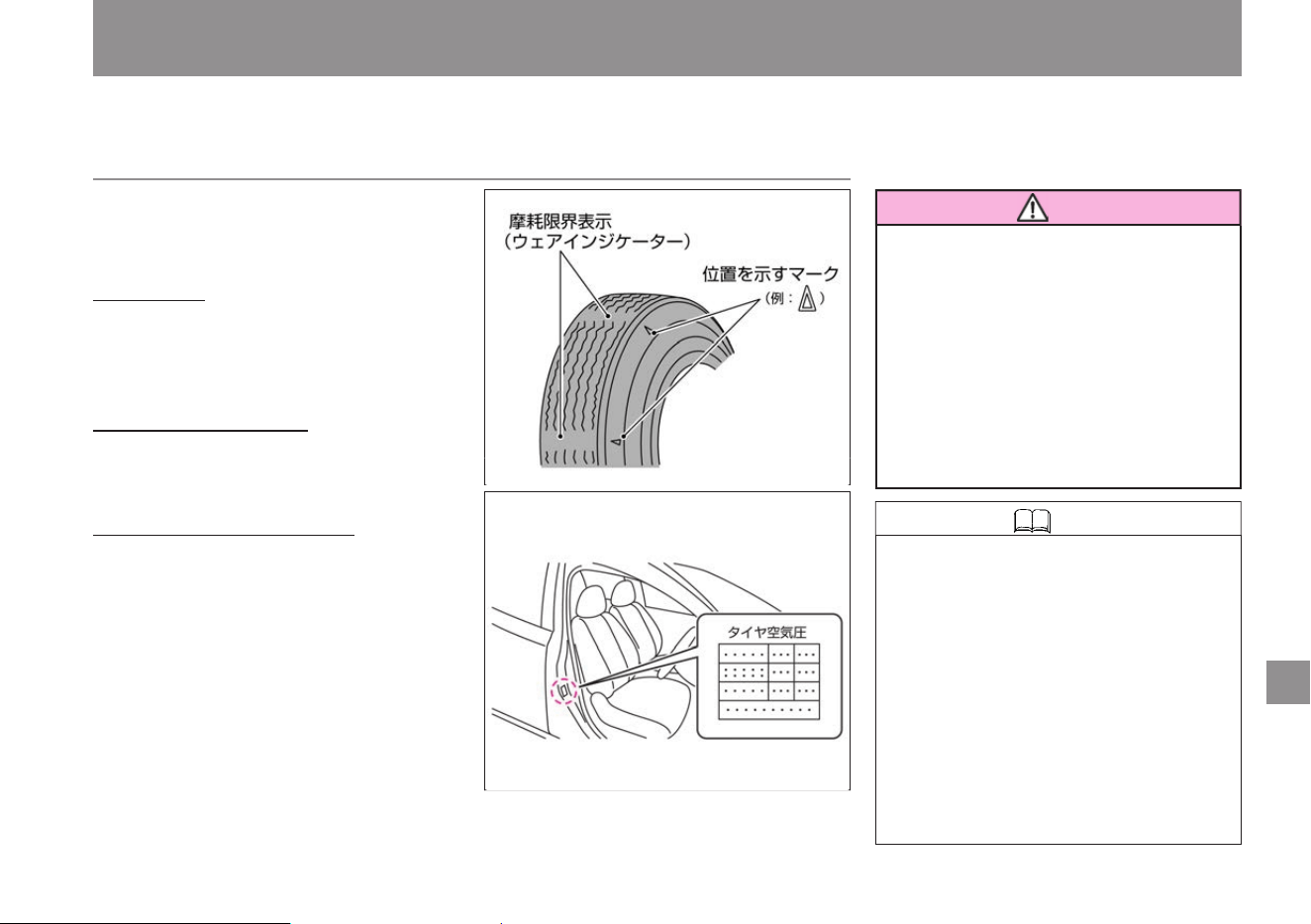Click the tire pressure table graphic
This screenshot has width=1311, height=924.
click(x=769, y=681)
